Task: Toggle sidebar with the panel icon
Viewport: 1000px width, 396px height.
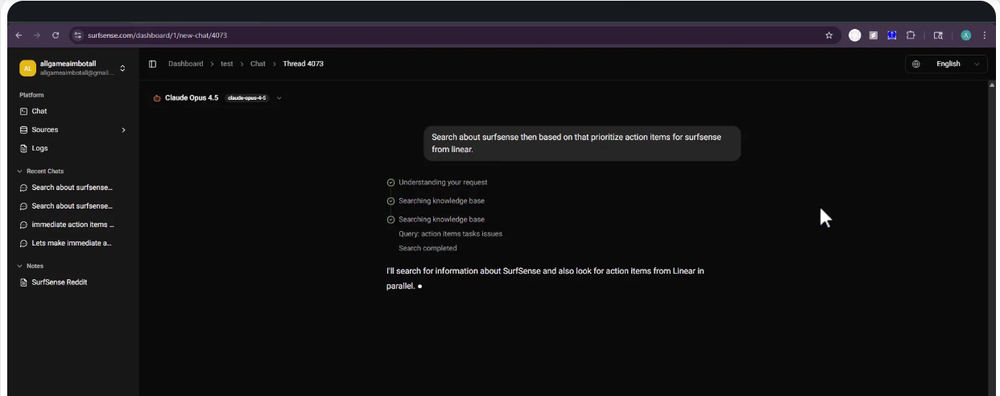Action: point(152,64)
